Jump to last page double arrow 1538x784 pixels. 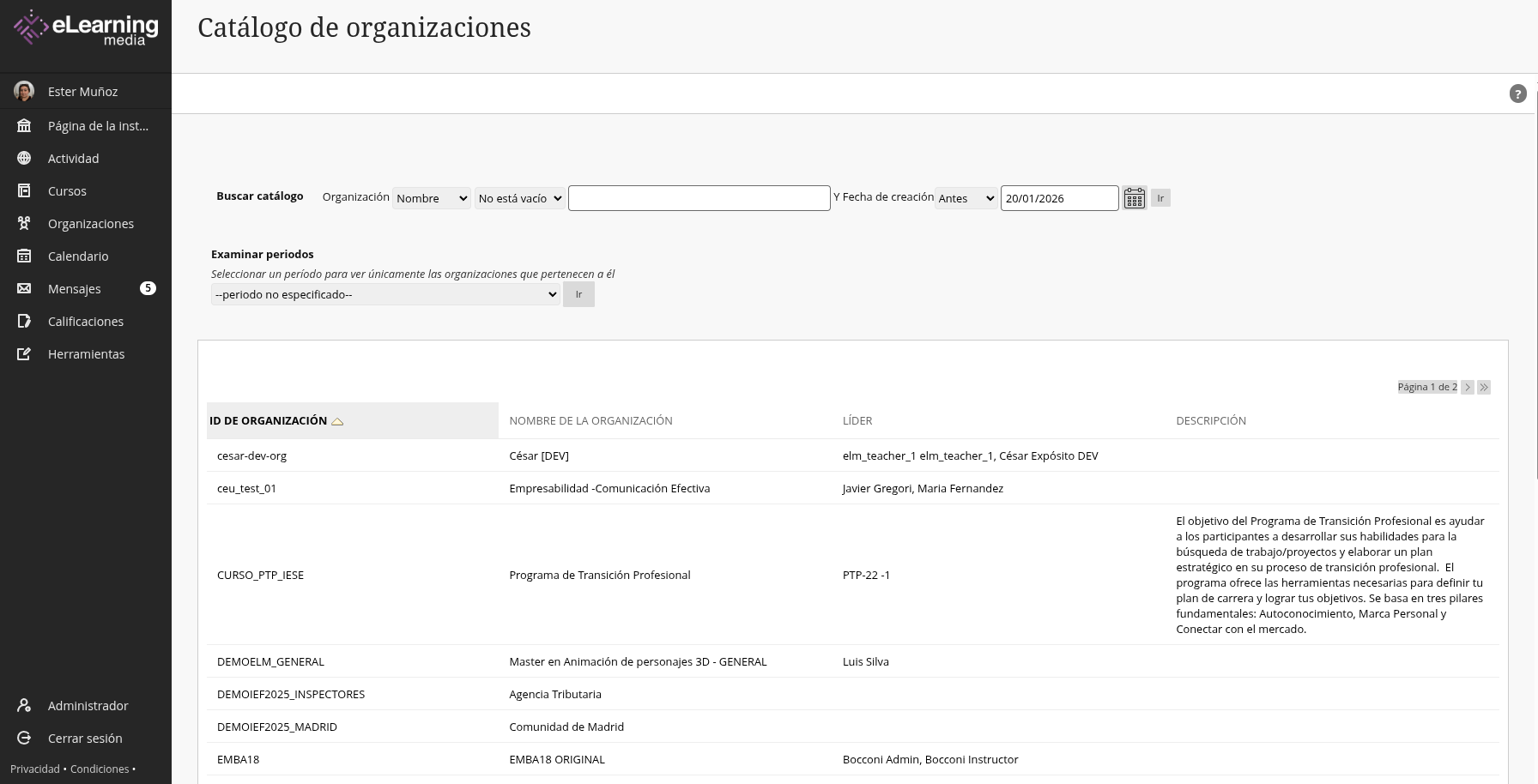point(1484,387)
